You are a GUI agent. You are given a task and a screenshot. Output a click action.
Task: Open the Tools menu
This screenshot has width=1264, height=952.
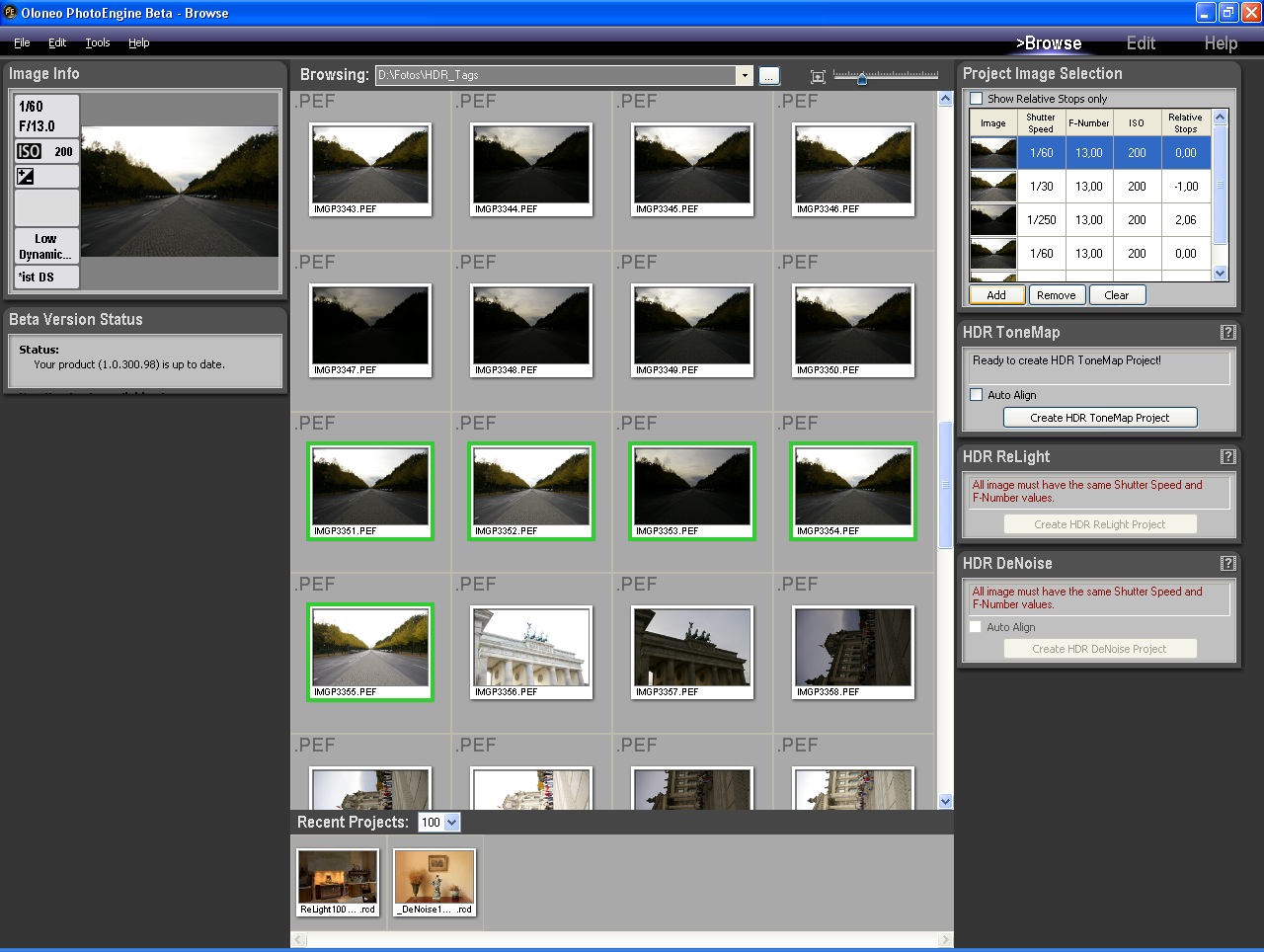point(96,42)
